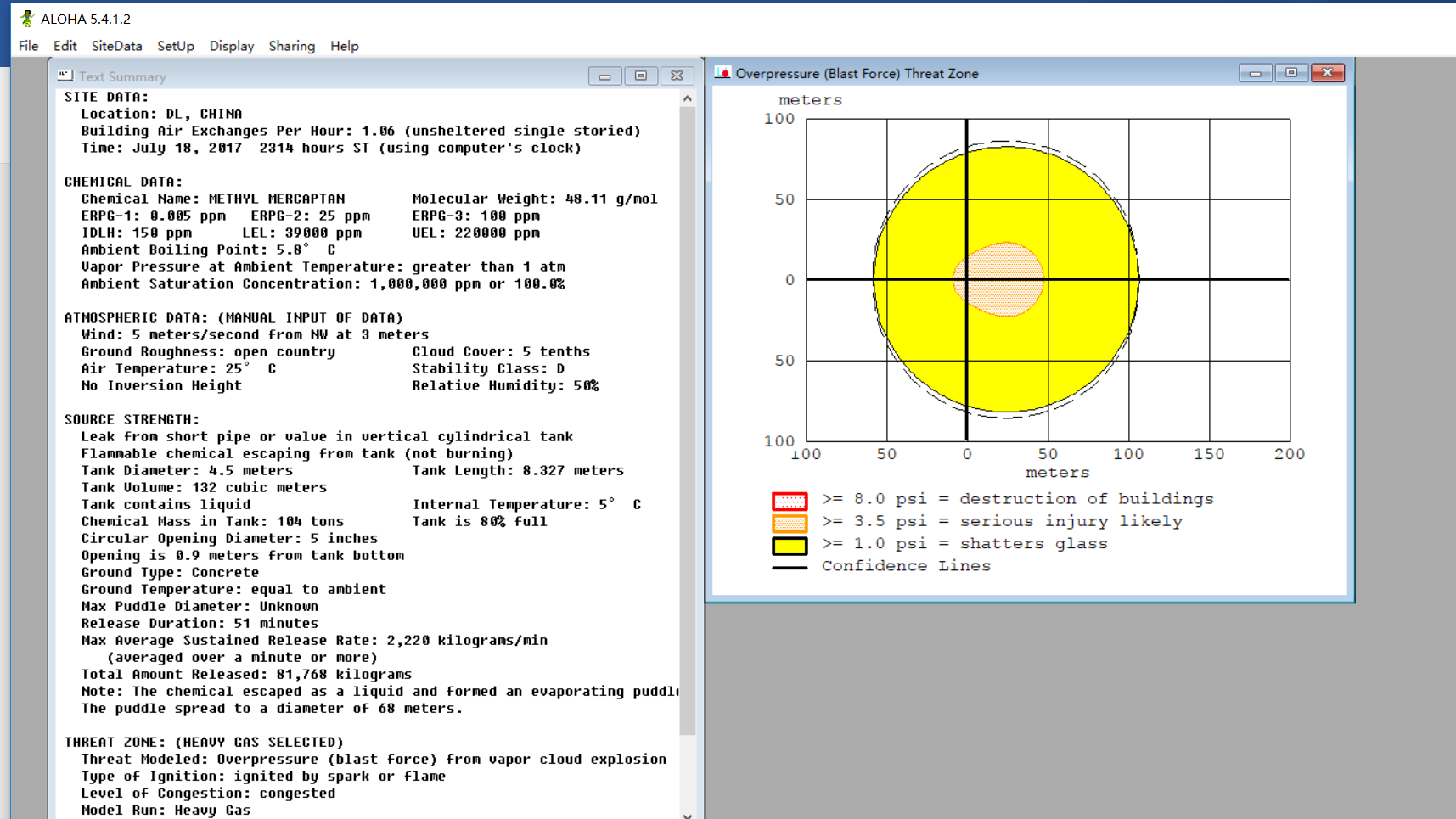Screen dimensions: 1456x819
Task: Click the orange 3.5 psi legend swatch
Action: 790,523
